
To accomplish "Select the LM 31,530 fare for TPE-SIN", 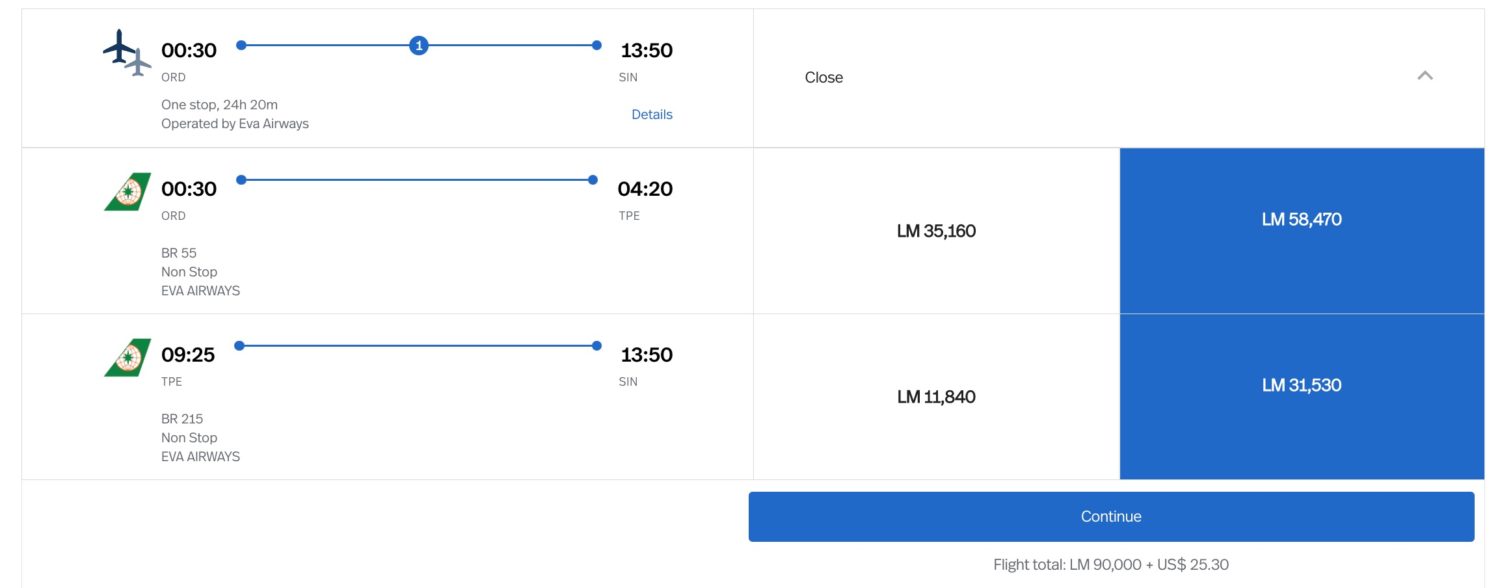I will pyautogui.click(x=1300, y=384).
